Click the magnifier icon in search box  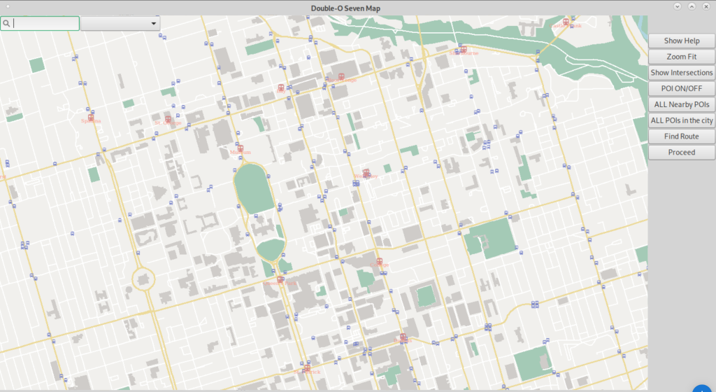[x=6, y=23]
